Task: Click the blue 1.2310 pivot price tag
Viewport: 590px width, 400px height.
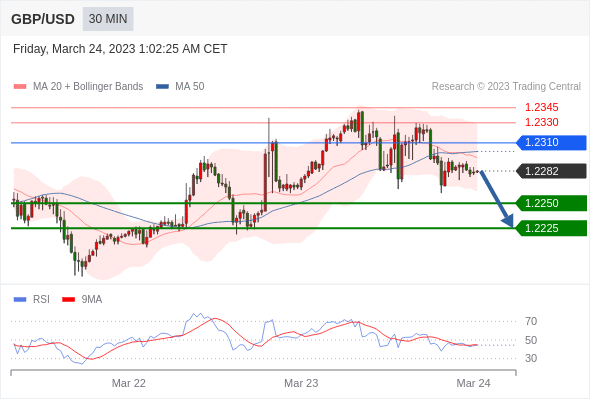Action: coord(551,143)
